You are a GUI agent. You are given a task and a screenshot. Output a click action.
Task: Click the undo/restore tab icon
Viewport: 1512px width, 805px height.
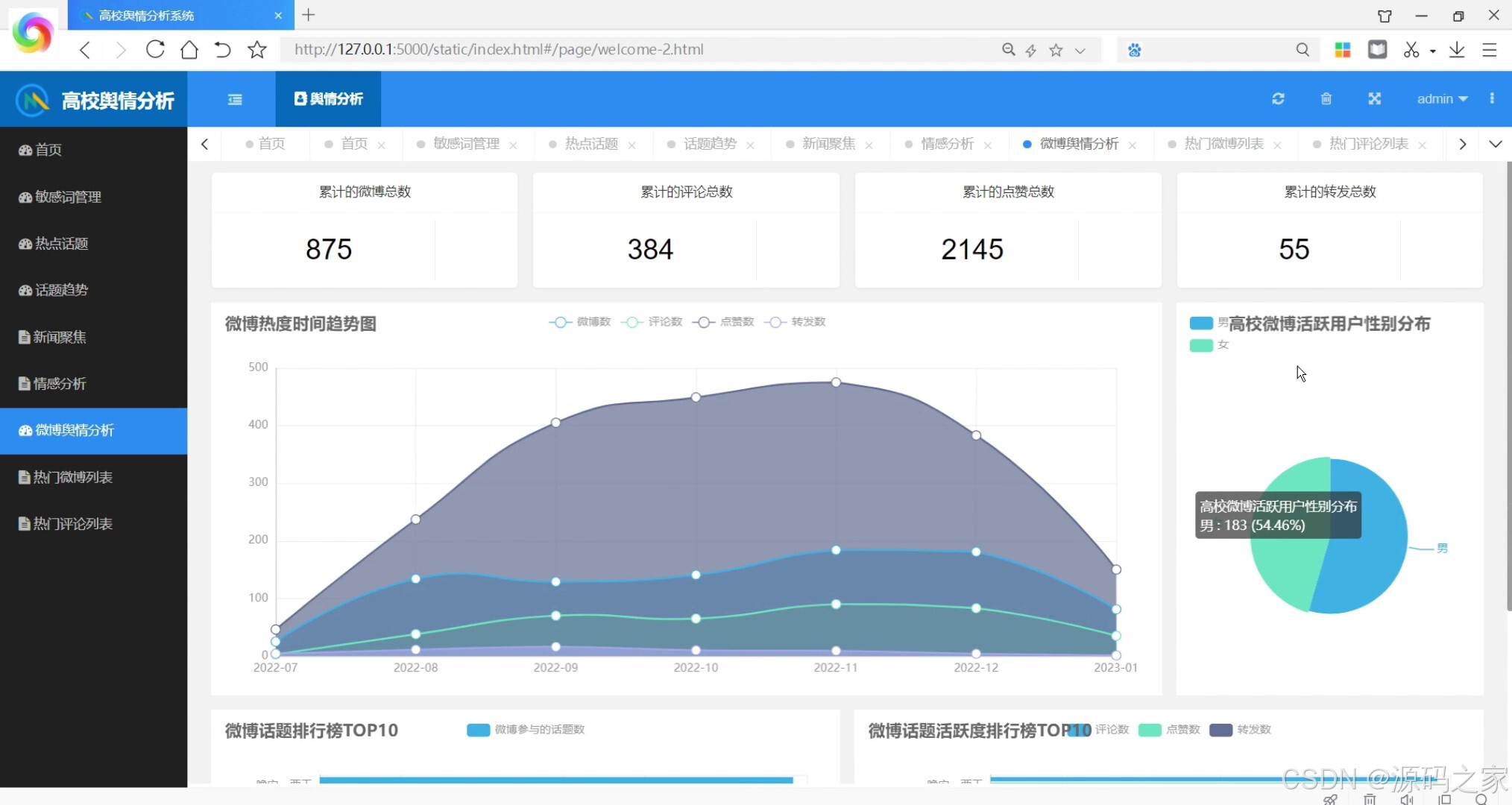(x=222, y=49)
